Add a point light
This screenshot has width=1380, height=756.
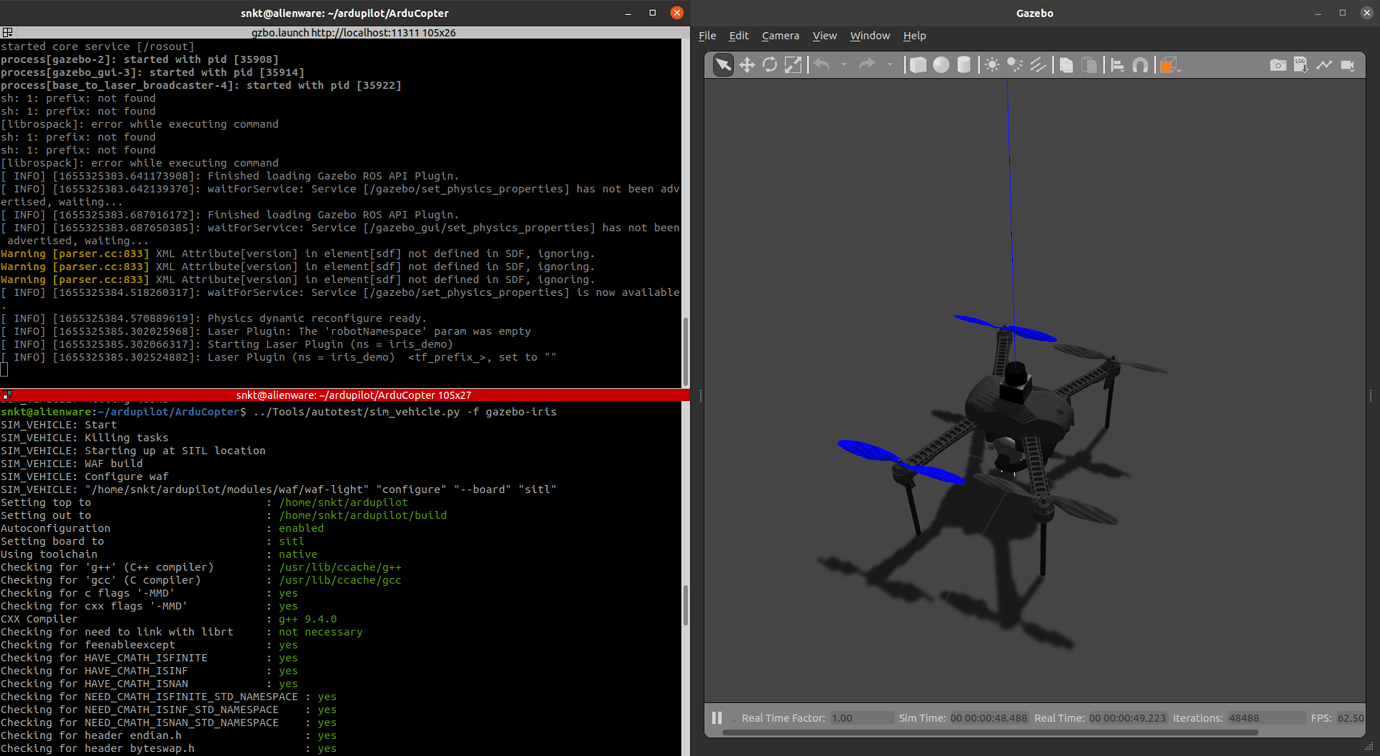point(992,65)
